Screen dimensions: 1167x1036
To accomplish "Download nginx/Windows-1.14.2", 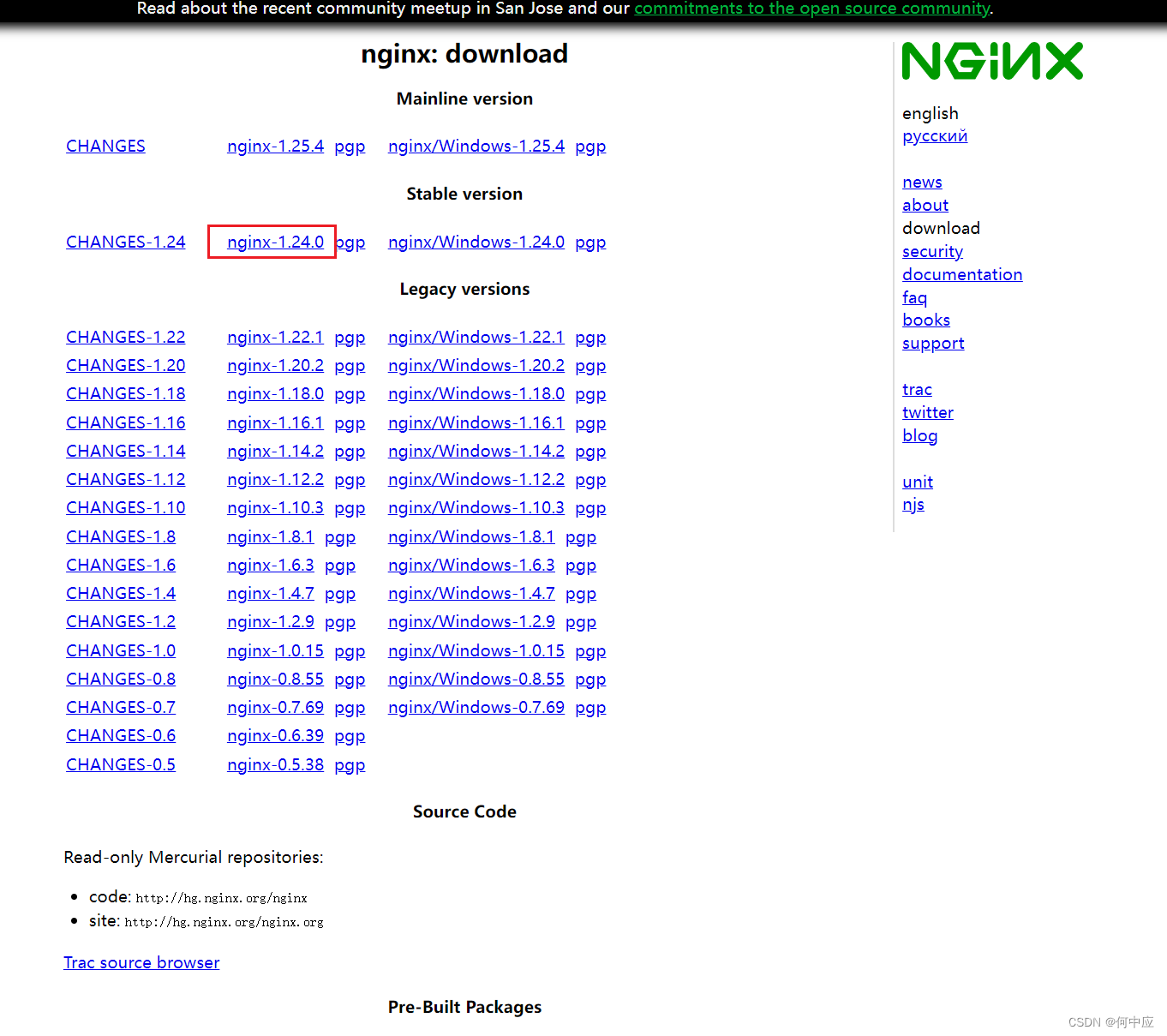I will [476, 452].
